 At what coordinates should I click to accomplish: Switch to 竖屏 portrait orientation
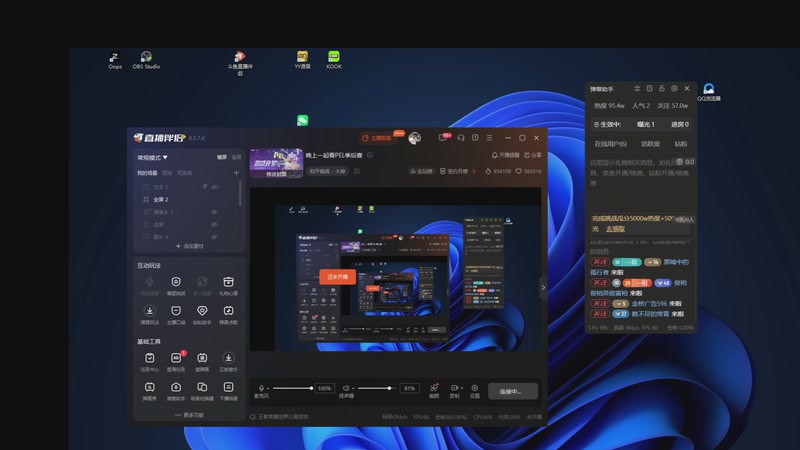pos(236,157)
